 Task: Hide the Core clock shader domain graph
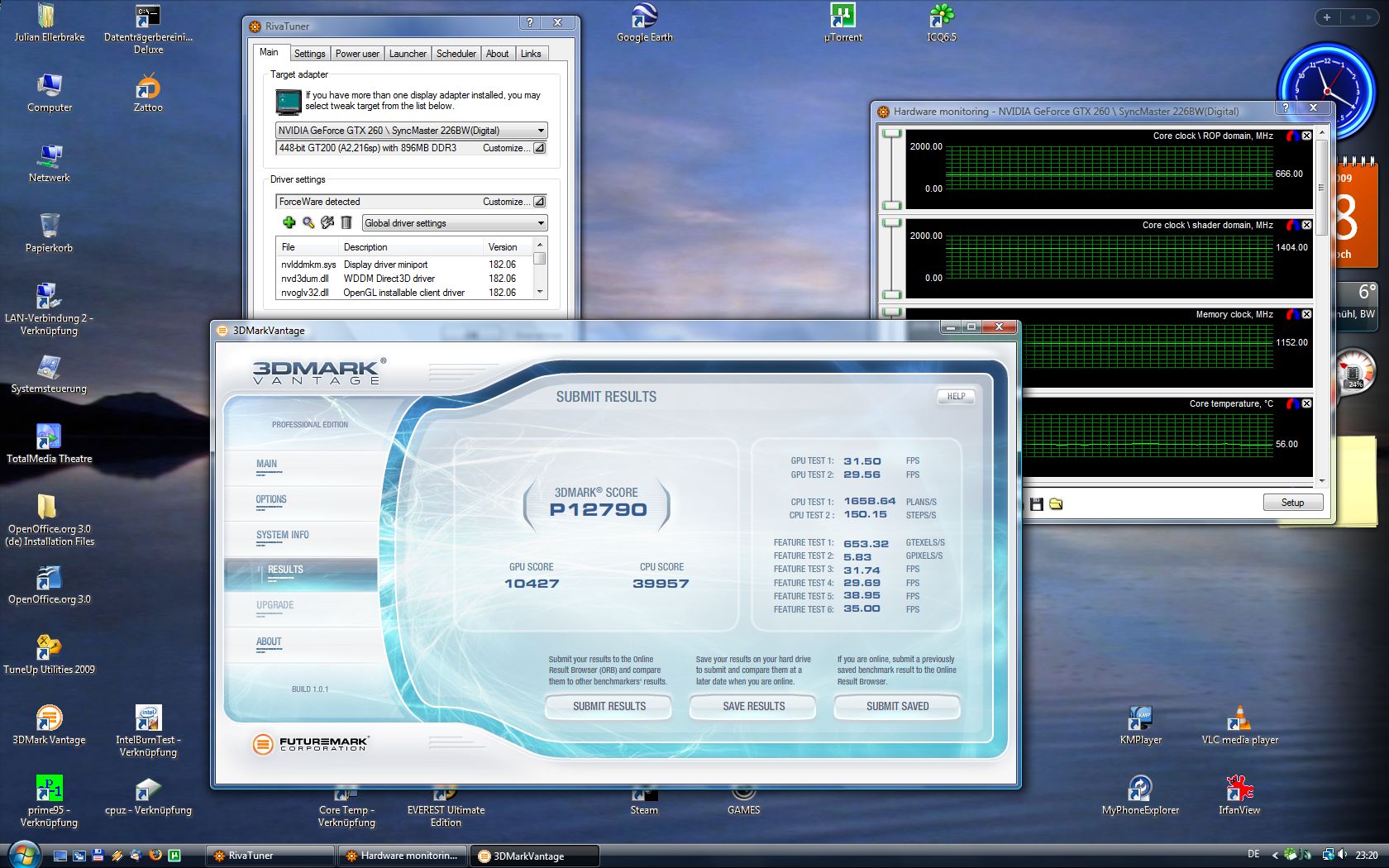coord(1306,225)
